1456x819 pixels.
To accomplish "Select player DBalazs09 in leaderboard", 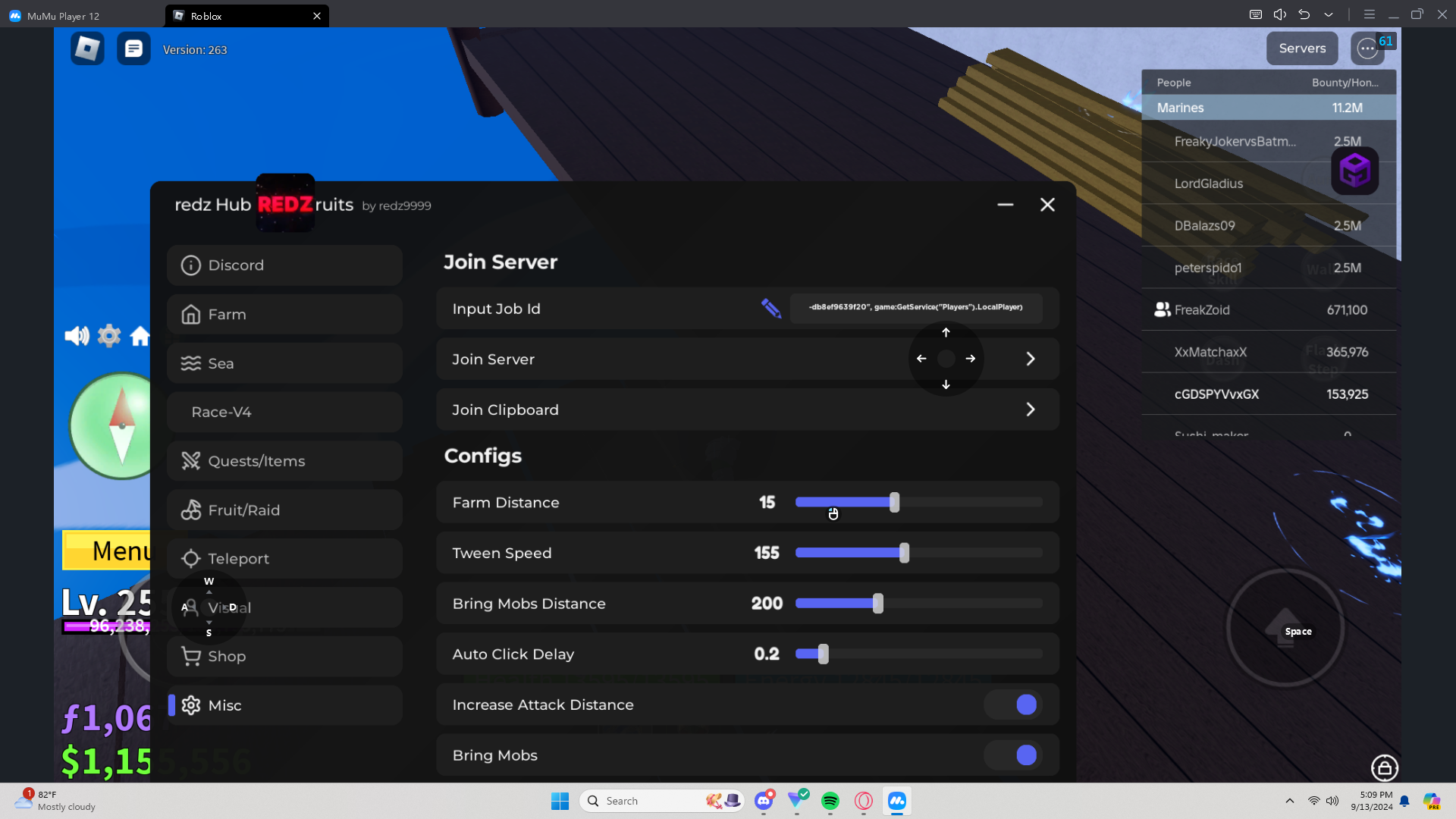I will [x=1269, y=225].
